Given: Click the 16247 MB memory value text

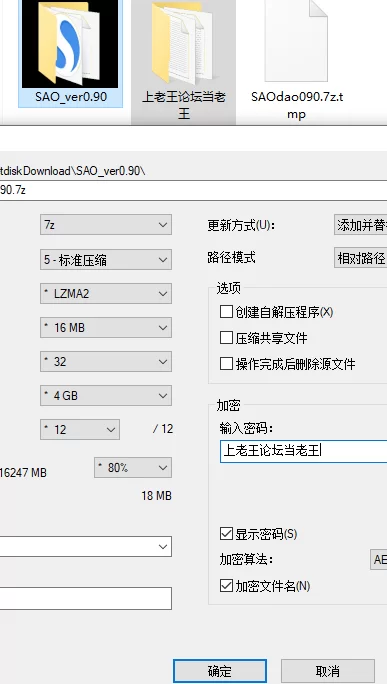Looking at the screenshot, I should point(23,472).
